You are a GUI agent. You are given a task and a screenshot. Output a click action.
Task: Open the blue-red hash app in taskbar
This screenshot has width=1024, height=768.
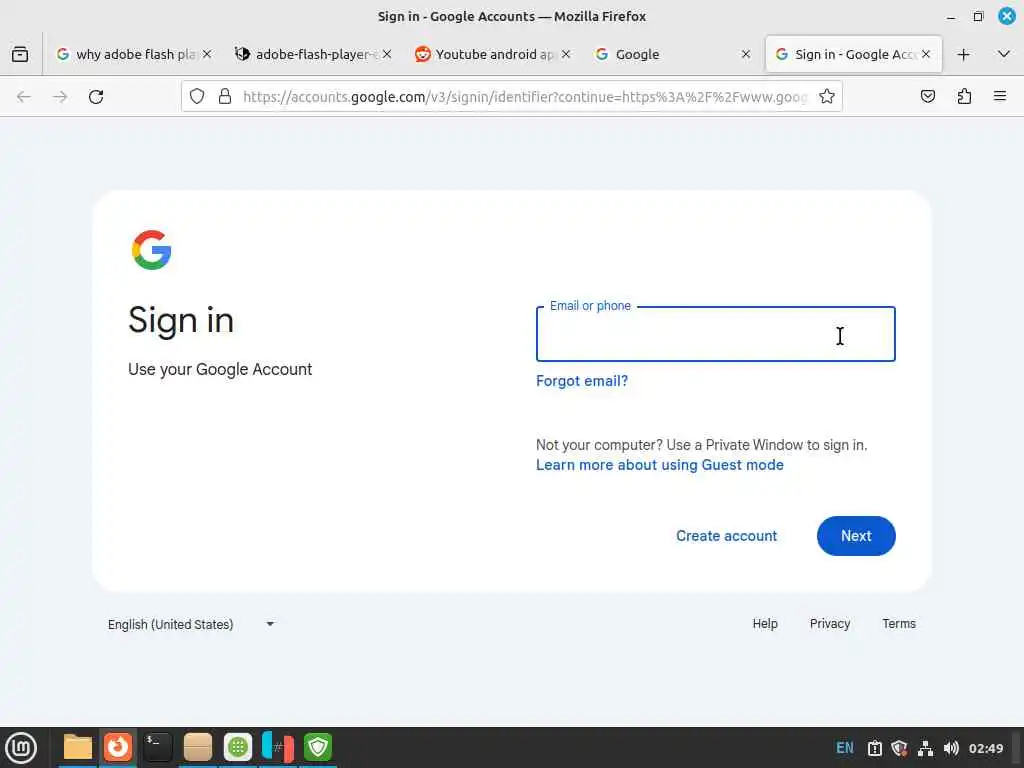278,747
